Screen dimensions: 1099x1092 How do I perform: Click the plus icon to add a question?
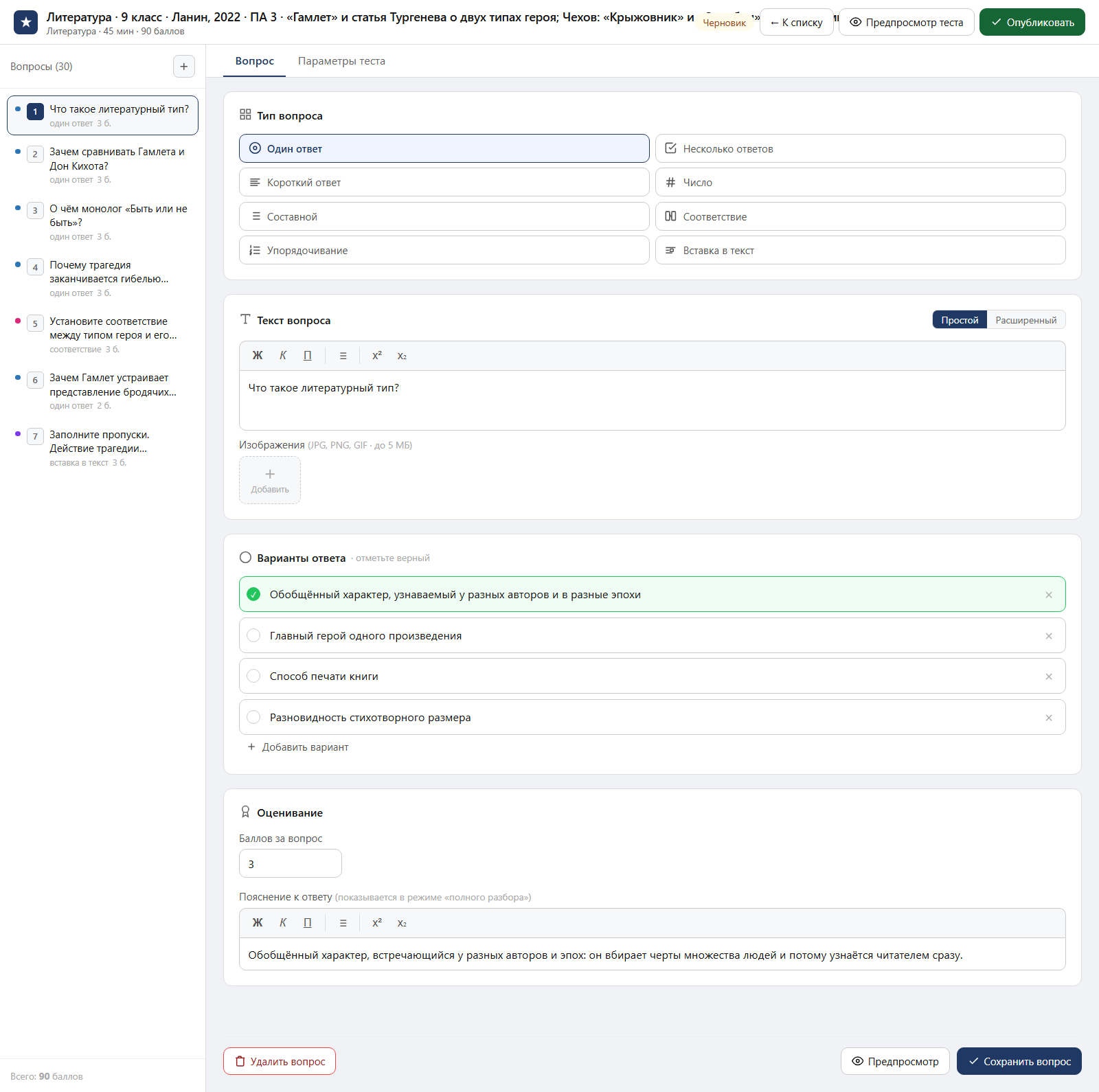coord(183,67)
